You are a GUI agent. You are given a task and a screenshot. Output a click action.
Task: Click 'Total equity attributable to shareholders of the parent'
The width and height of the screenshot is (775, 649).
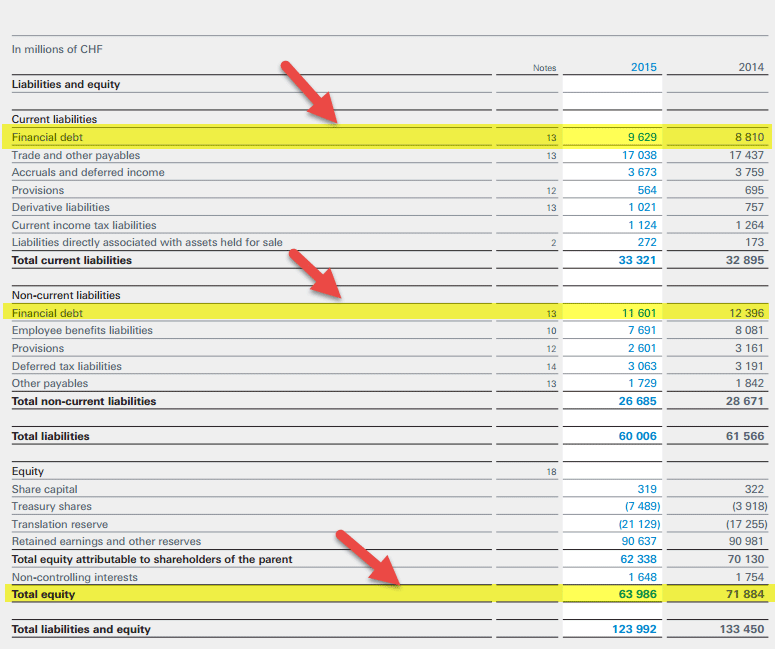pyautogui.click(x=152, y=560)
